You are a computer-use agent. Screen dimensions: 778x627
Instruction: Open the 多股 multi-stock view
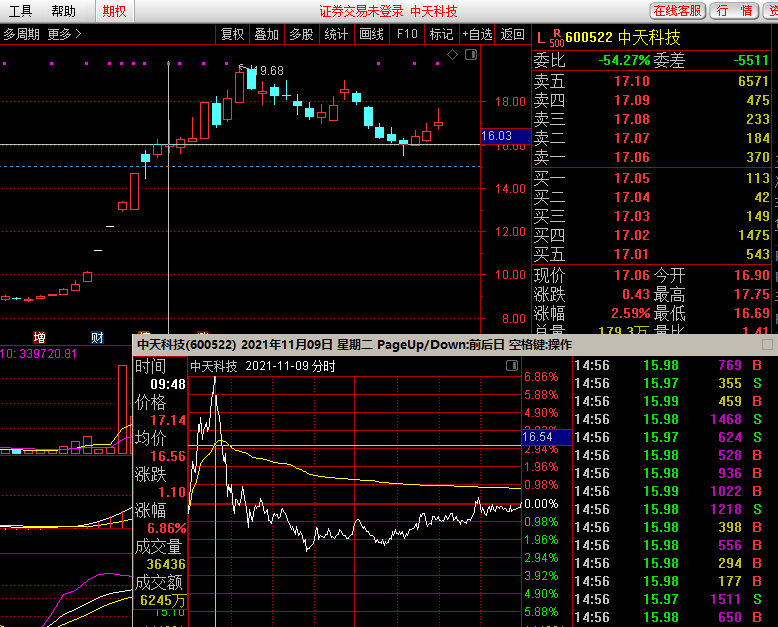tap(301, 34)
